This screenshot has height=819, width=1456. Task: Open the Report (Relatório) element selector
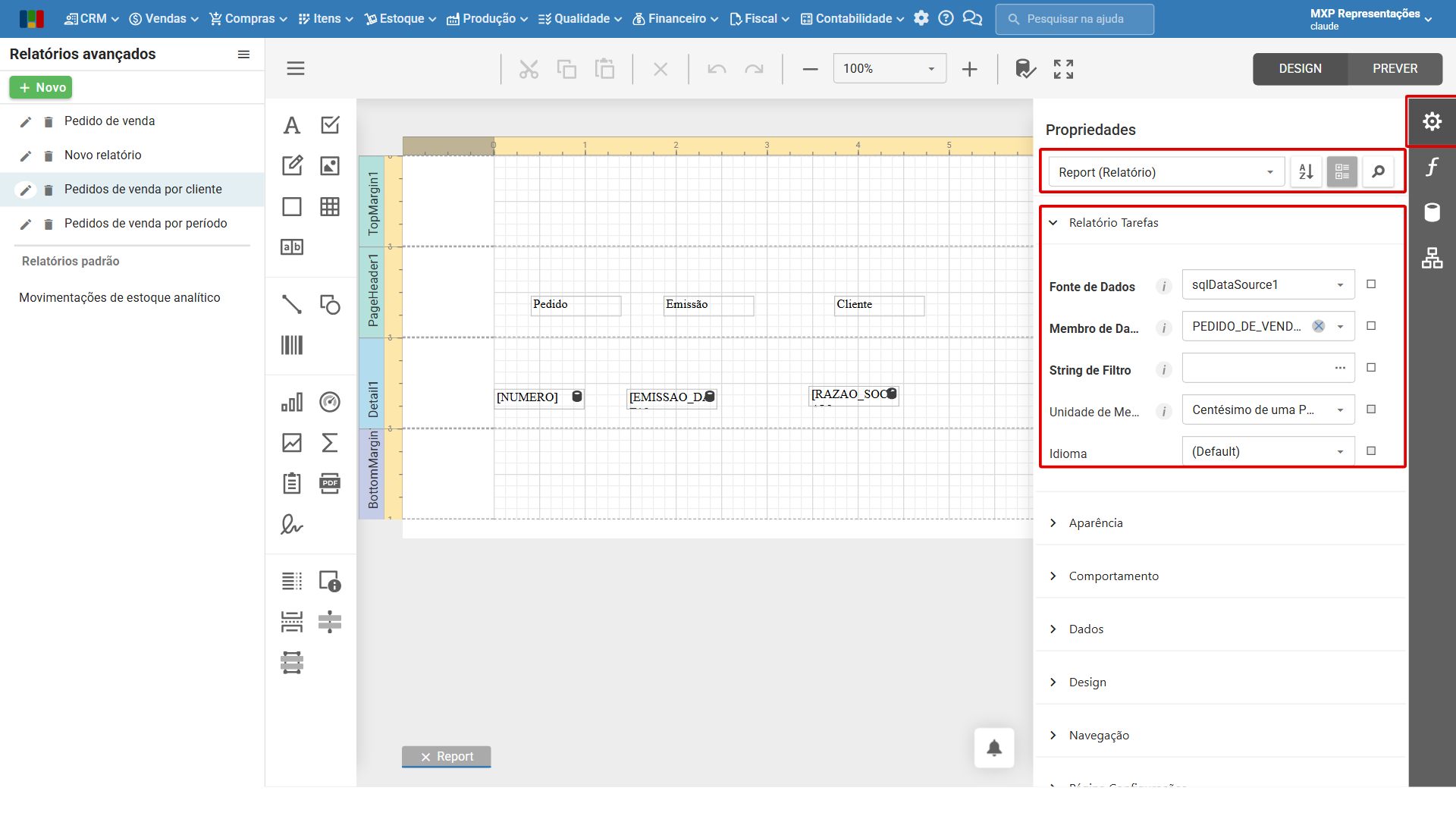[1166, 172]
